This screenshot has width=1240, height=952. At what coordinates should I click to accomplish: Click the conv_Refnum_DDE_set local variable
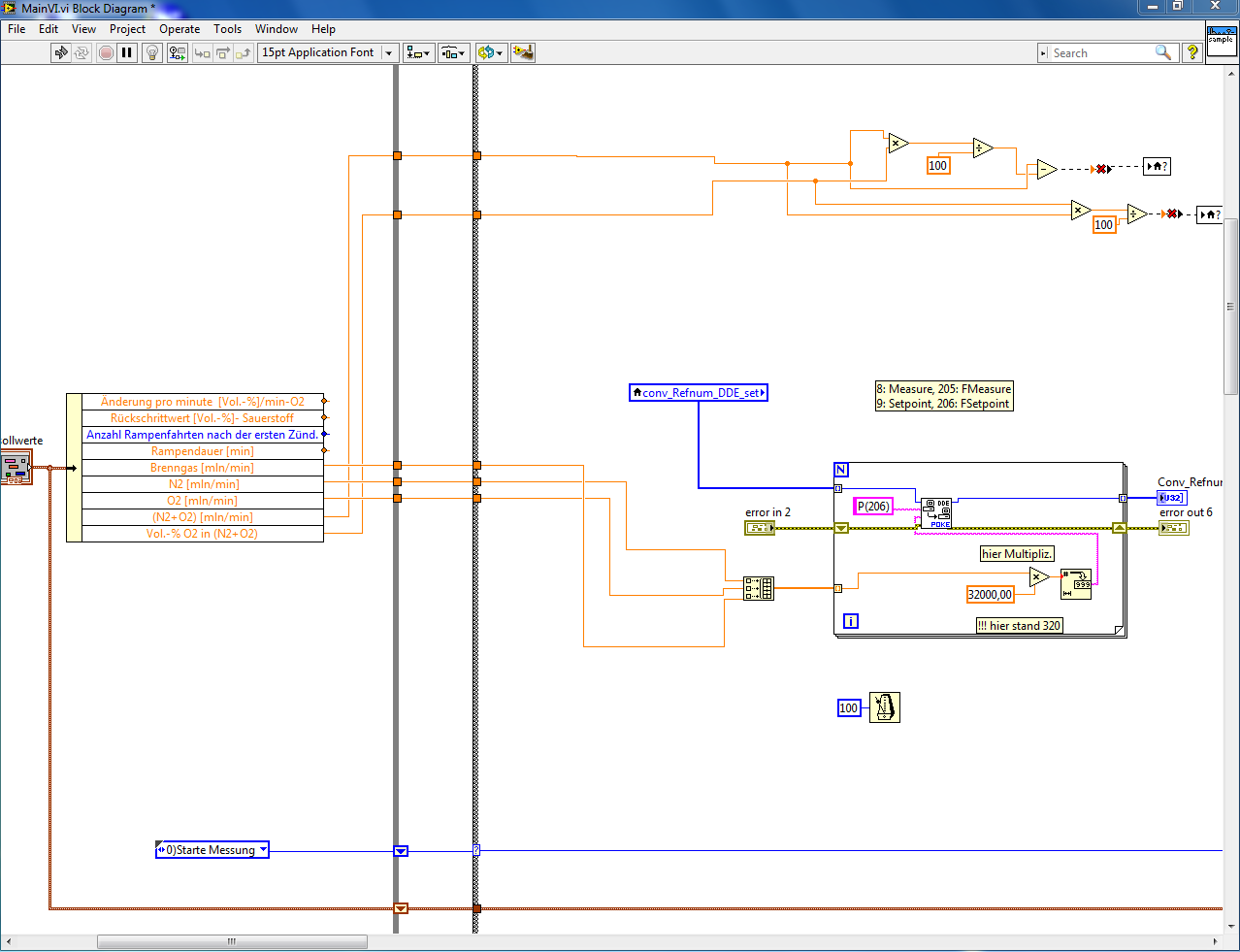pyautogui.click(x=699, y=393)
